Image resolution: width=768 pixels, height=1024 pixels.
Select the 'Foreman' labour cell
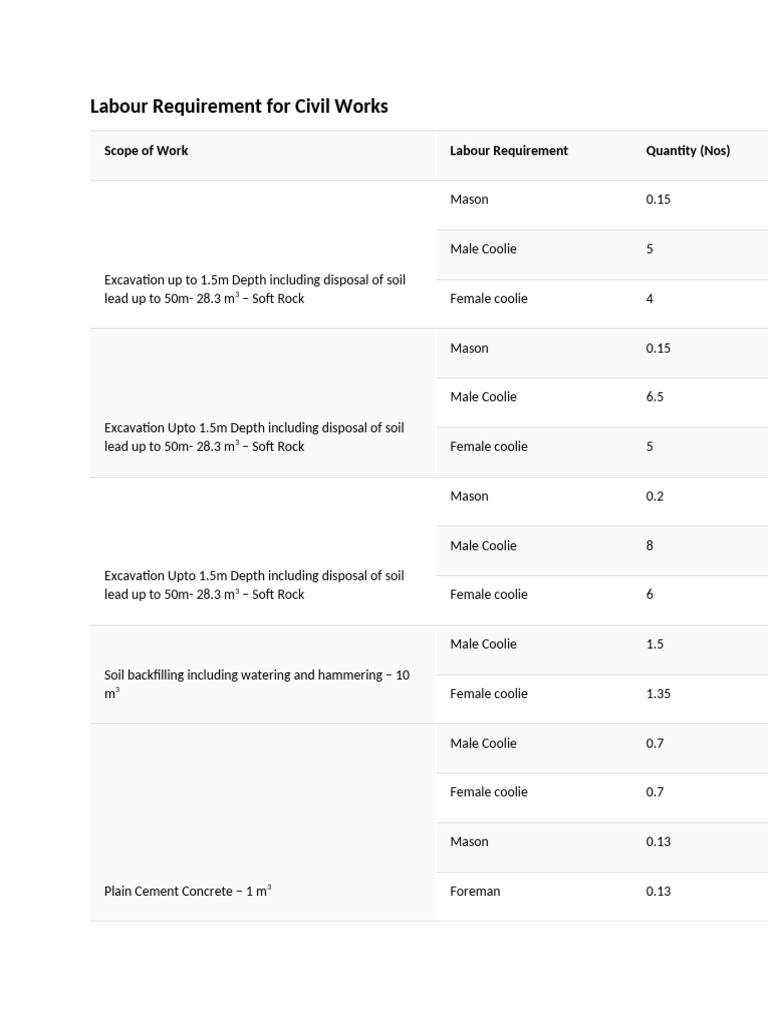475,892
